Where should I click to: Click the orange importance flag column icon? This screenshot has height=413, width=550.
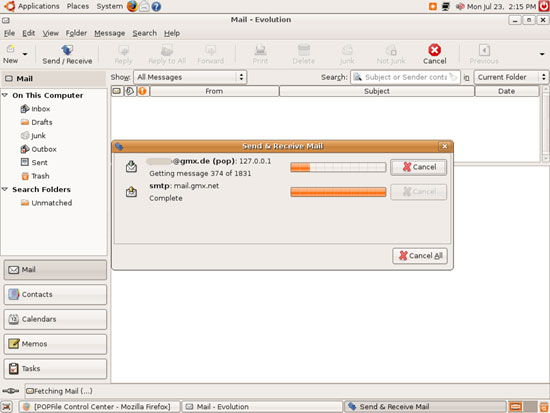click(x=142, y=91)
